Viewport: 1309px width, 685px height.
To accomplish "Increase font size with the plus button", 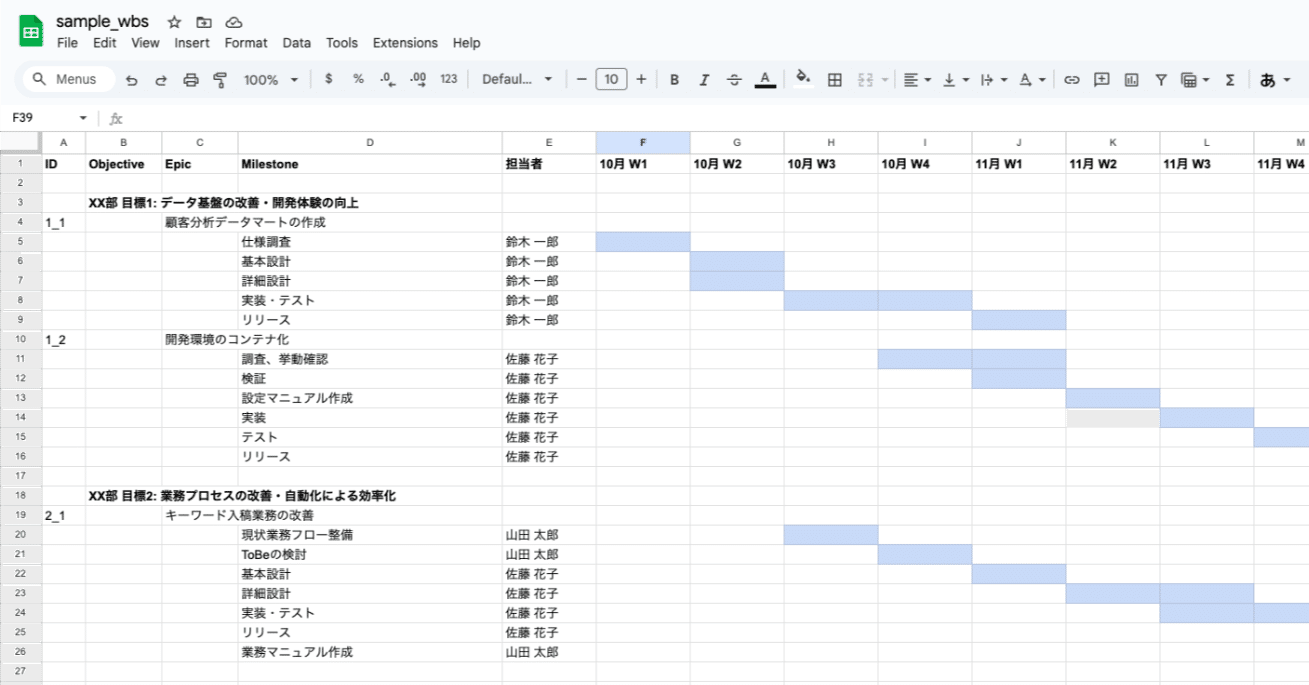I will [641, 79].
